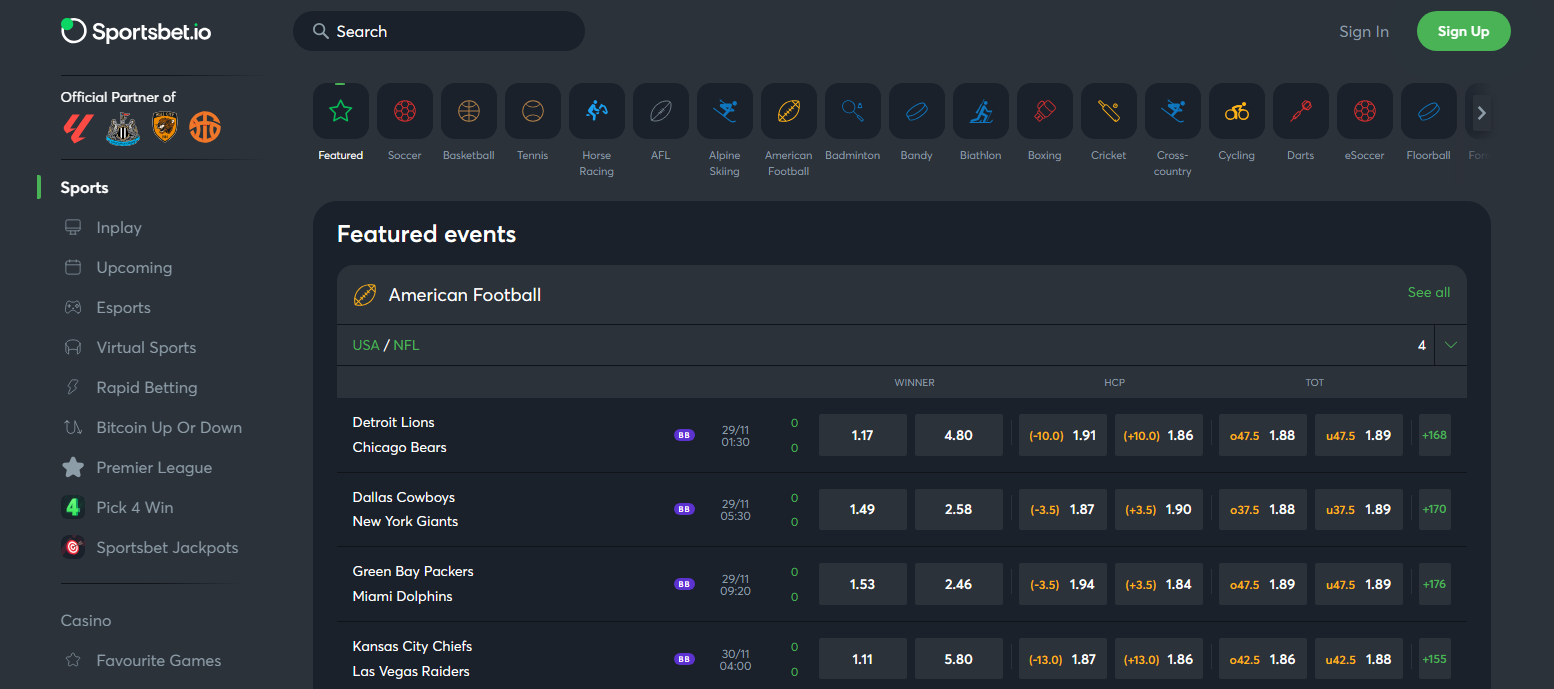1554x689 pixels.
Task: Expand +168 more markets for Lions game
Action: (x=1434, y=435)
